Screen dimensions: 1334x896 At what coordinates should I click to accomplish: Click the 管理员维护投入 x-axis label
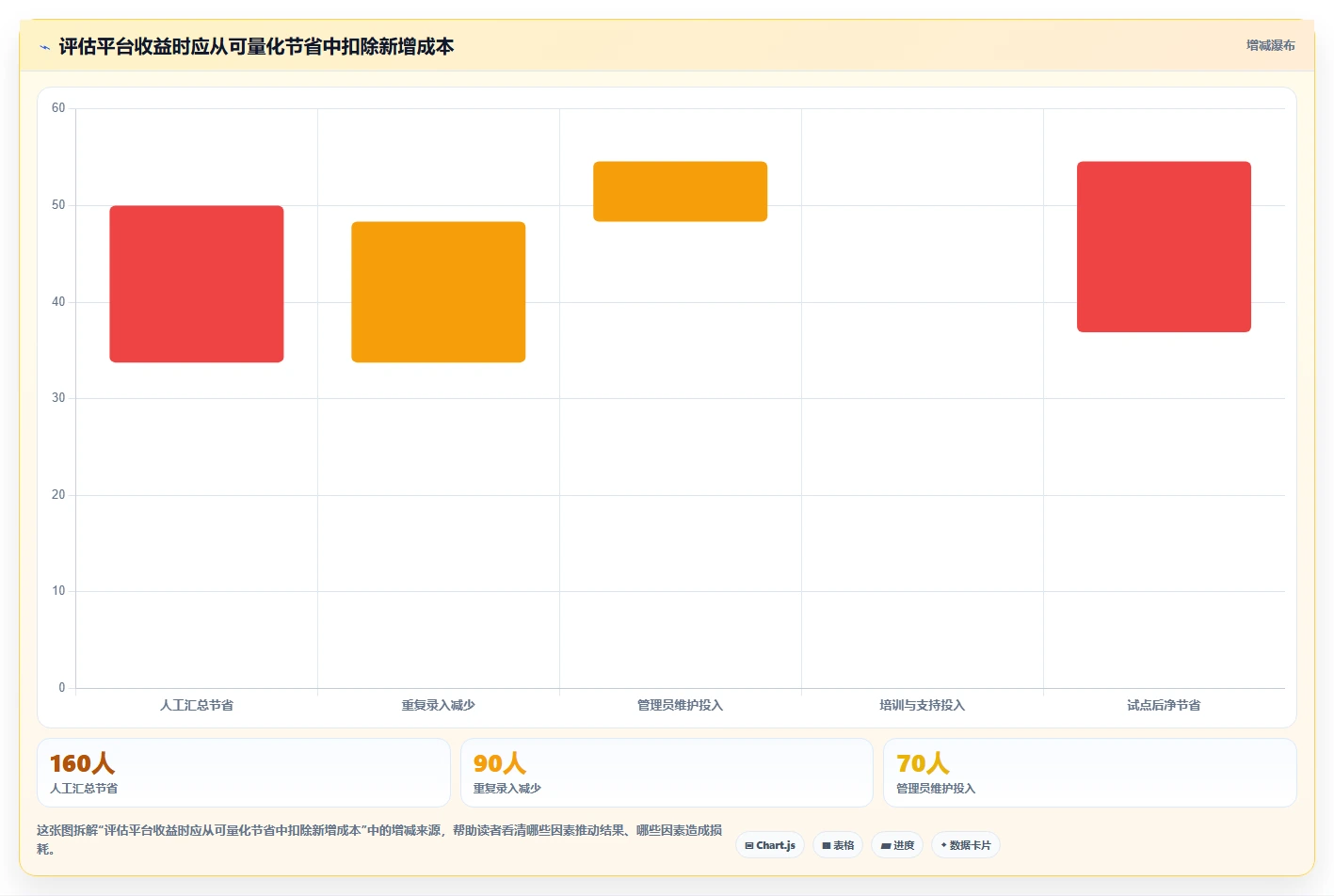[x=681, y=705]
